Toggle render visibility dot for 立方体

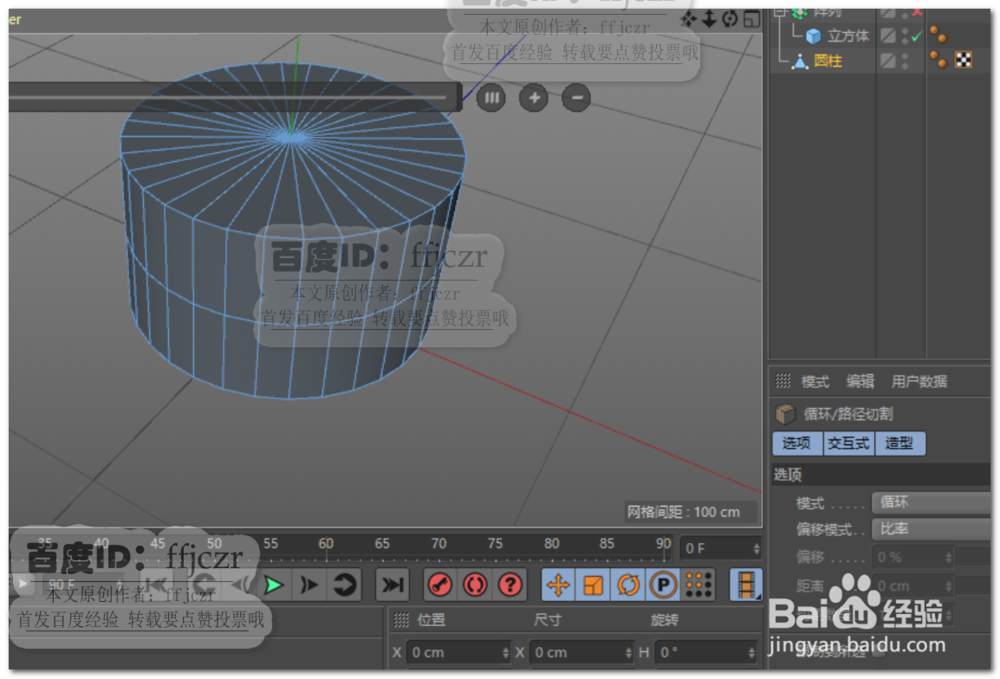tap(905, 40)
